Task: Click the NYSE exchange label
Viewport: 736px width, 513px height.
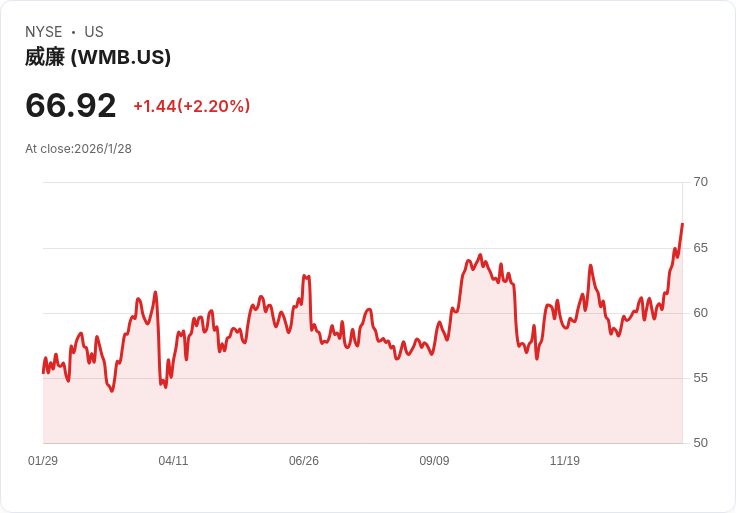Action: pos(44,32)
